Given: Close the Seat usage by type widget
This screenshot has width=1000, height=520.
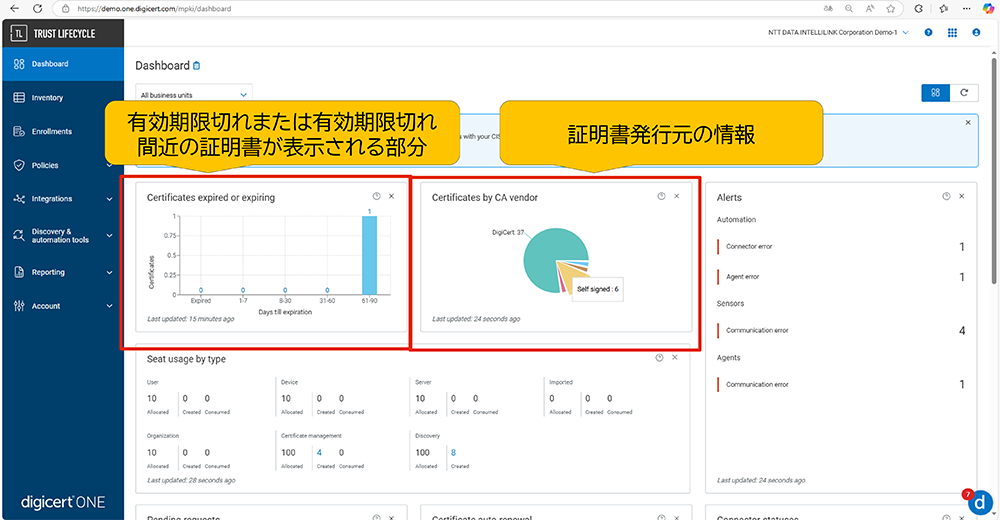Looking at the screenshot, I should pos(675,358).
